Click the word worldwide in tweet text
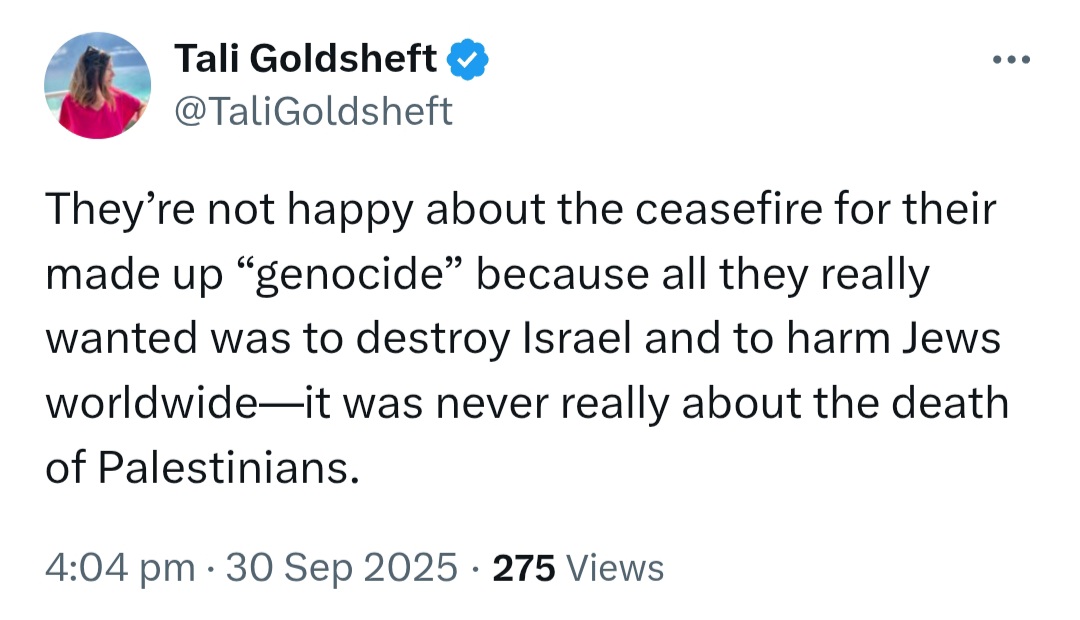 (151, 404)
